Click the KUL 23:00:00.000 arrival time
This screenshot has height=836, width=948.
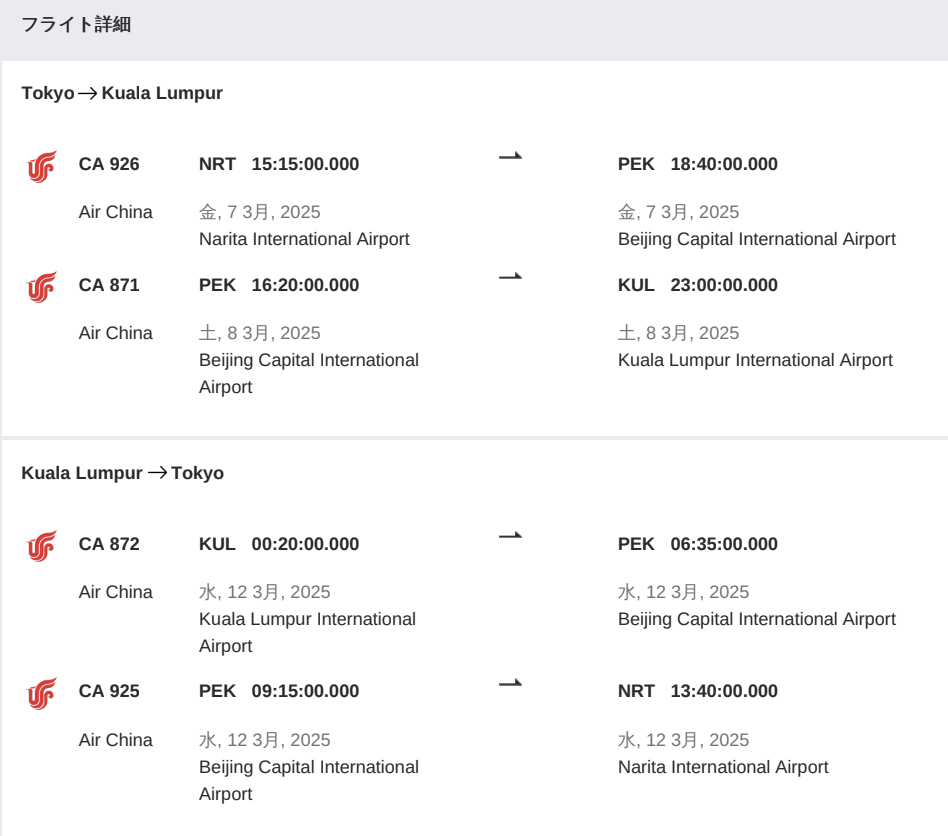(x=698, y=285)
